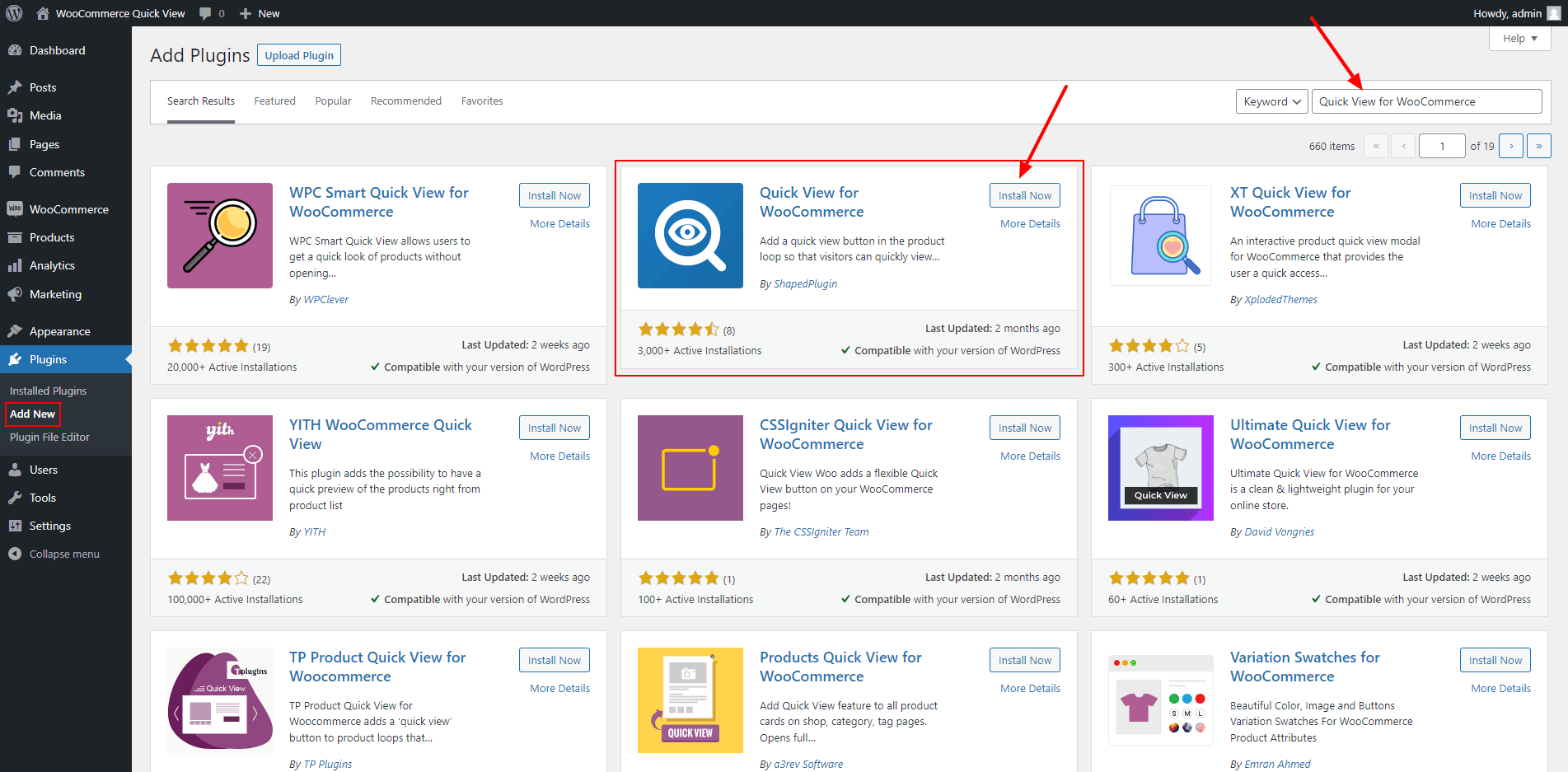The image size is (1568, 772).
Task: Click the Dashboard gauge icon
Action: pyautogui.click(x=15, y=50)
